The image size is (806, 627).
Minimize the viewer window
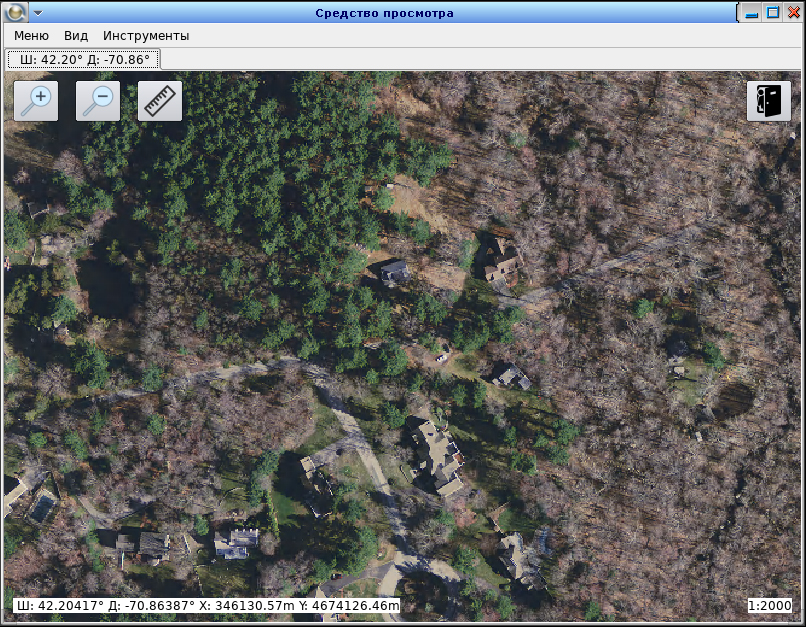tap(752, 13)
